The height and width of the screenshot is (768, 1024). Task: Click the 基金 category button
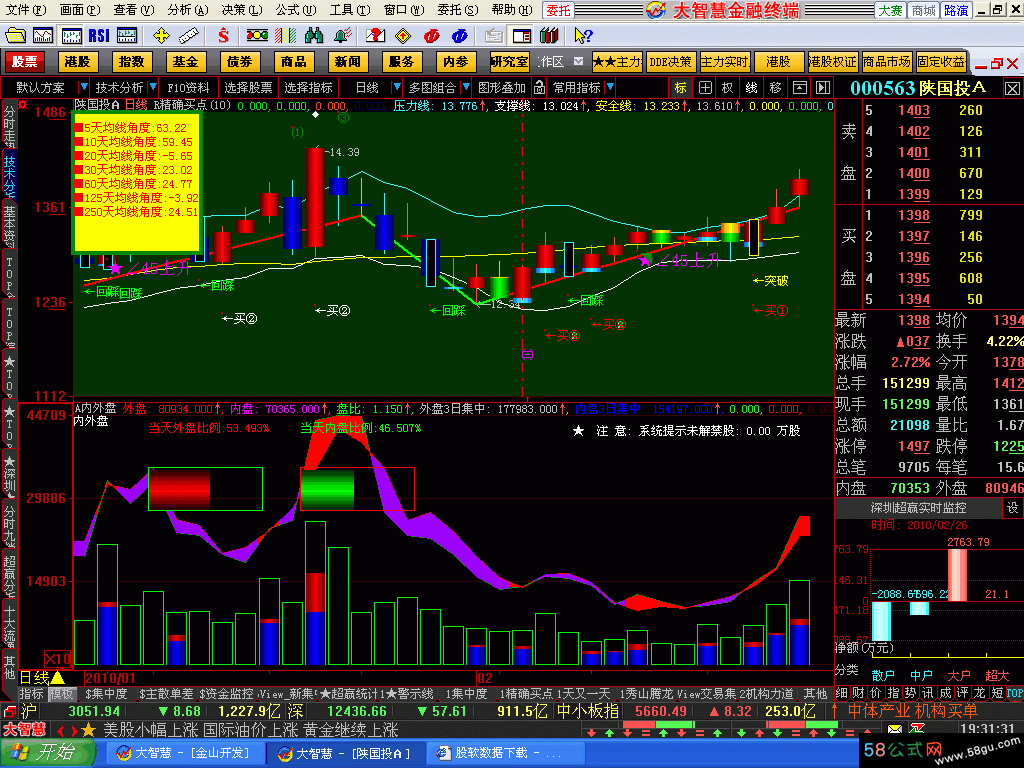coord(185,61)
